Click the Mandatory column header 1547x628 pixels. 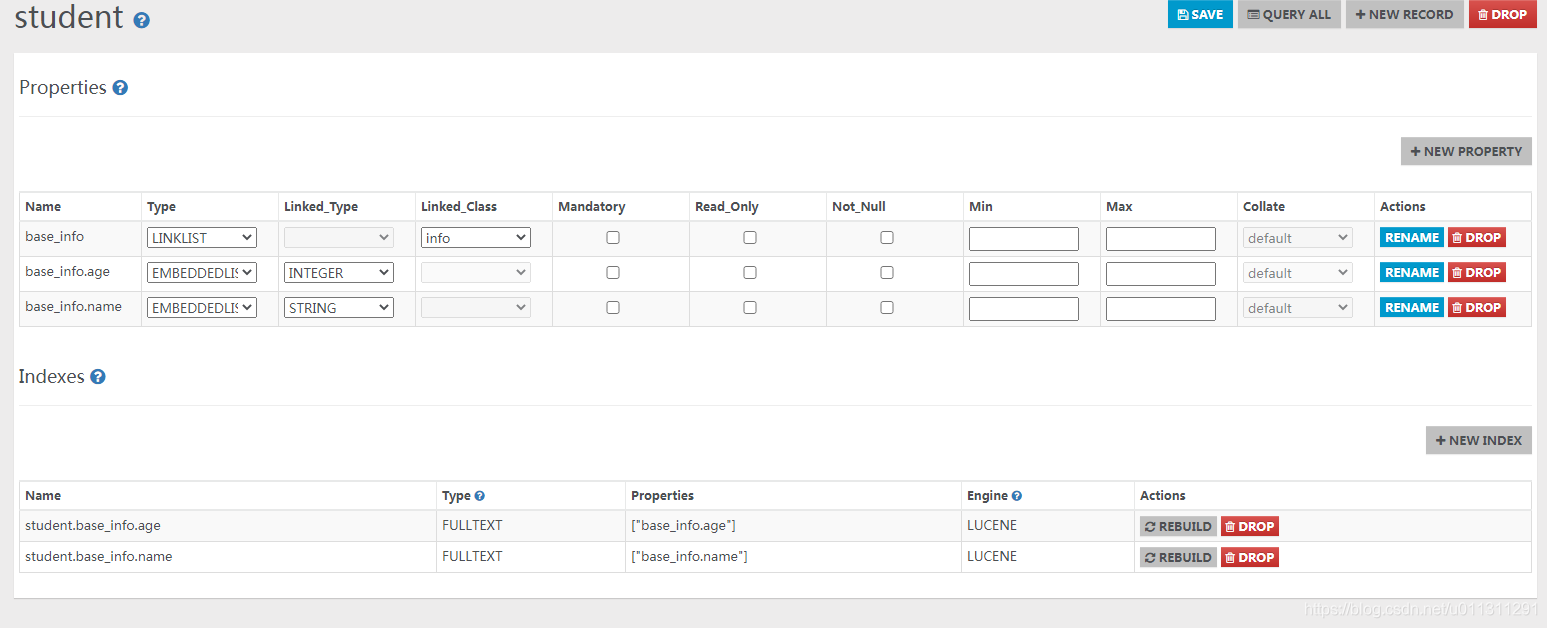point(592,207)
